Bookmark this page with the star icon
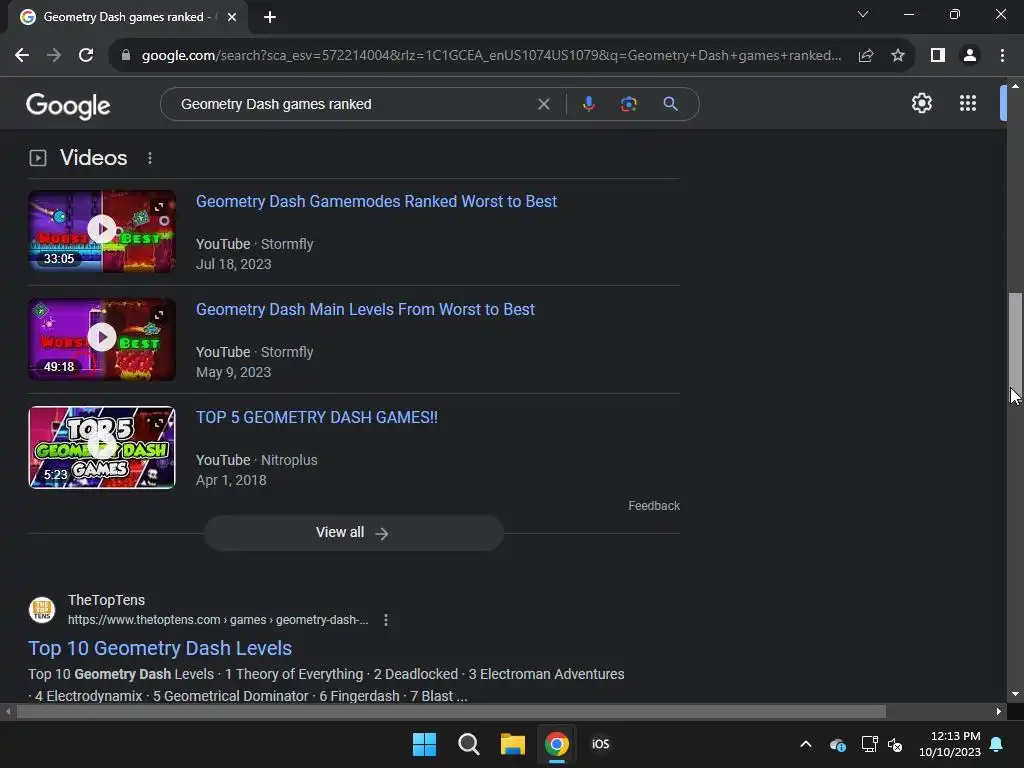 pos(898,56)
